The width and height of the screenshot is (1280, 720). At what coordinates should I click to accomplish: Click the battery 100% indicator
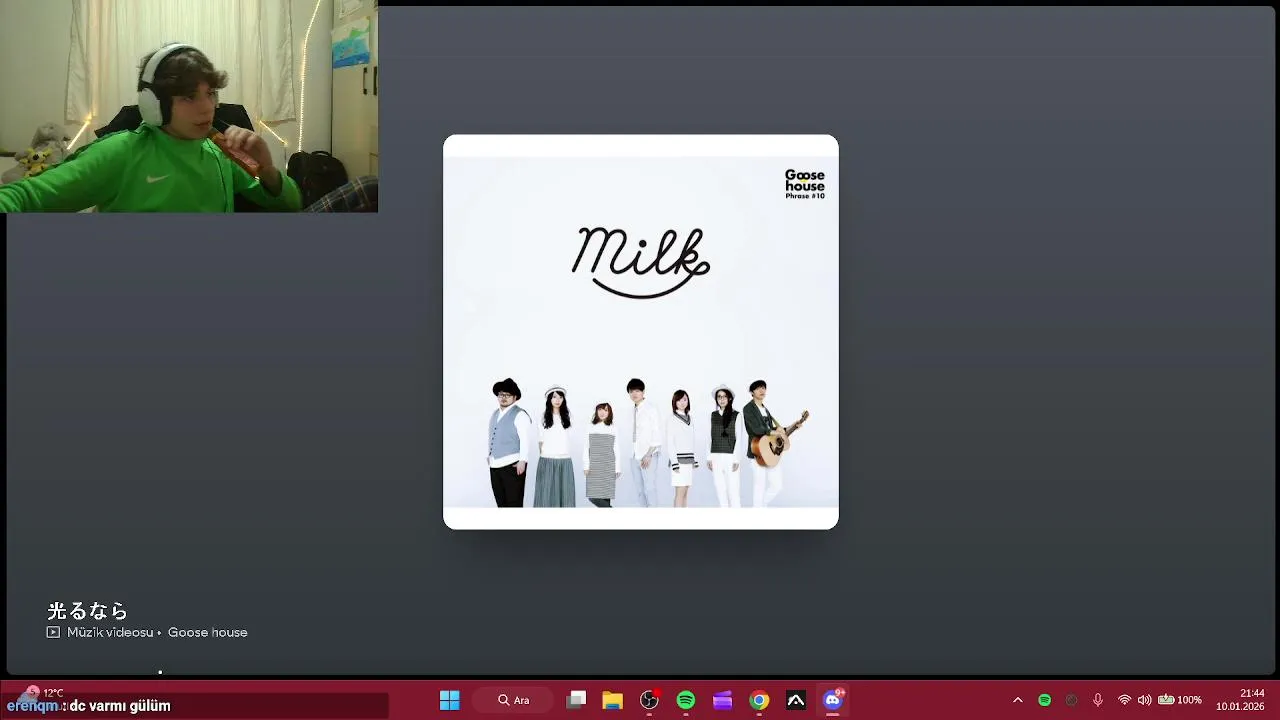(x=1180, y=700)
